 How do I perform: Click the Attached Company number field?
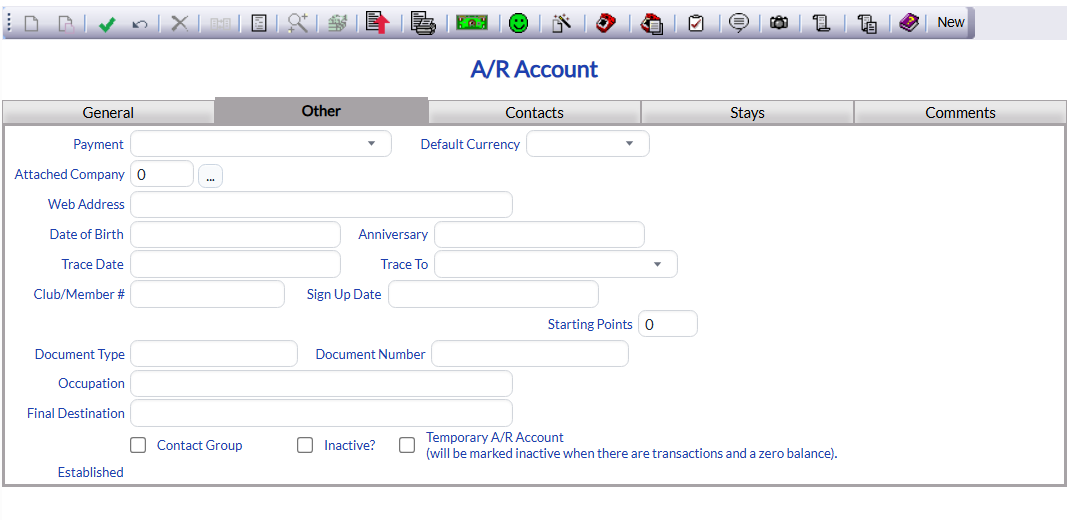click(162, 174)
